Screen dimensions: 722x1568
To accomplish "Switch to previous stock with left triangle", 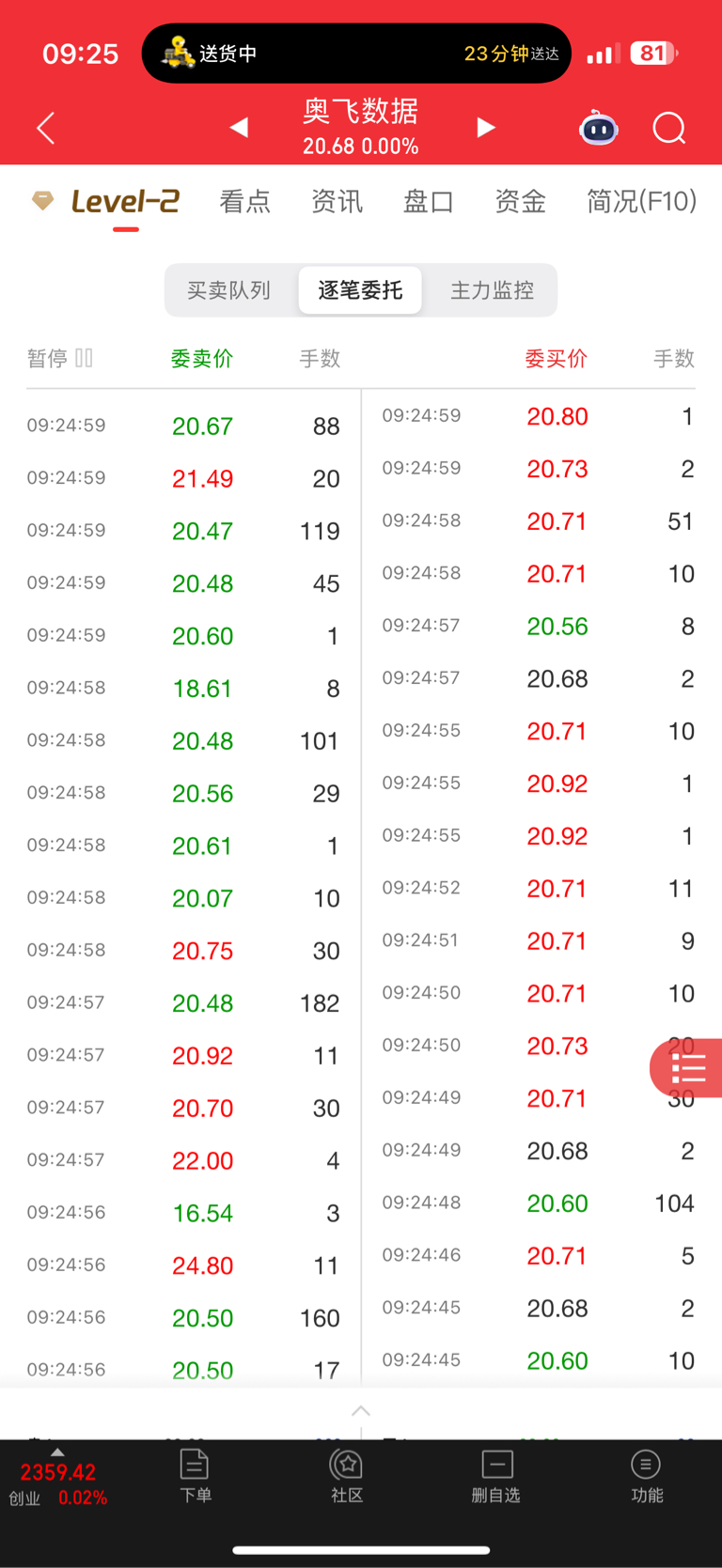I will 239,127.
